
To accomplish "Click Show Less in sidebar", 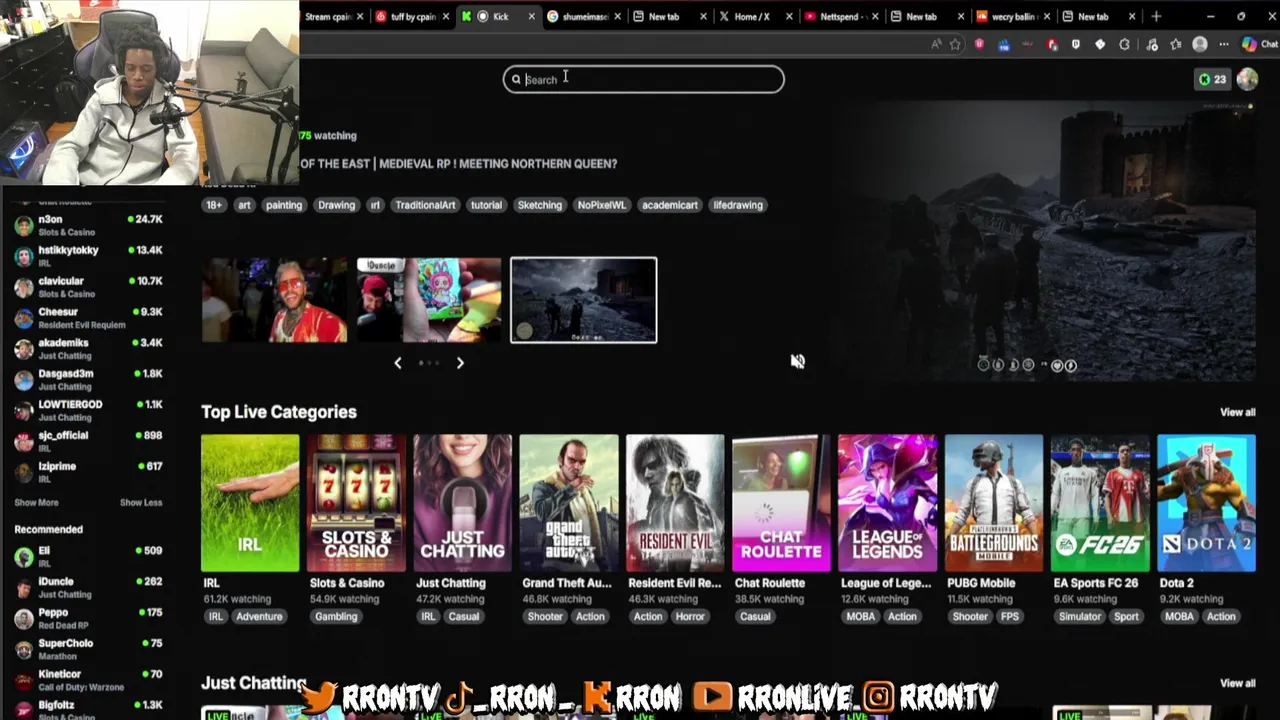I will (141, 503).
